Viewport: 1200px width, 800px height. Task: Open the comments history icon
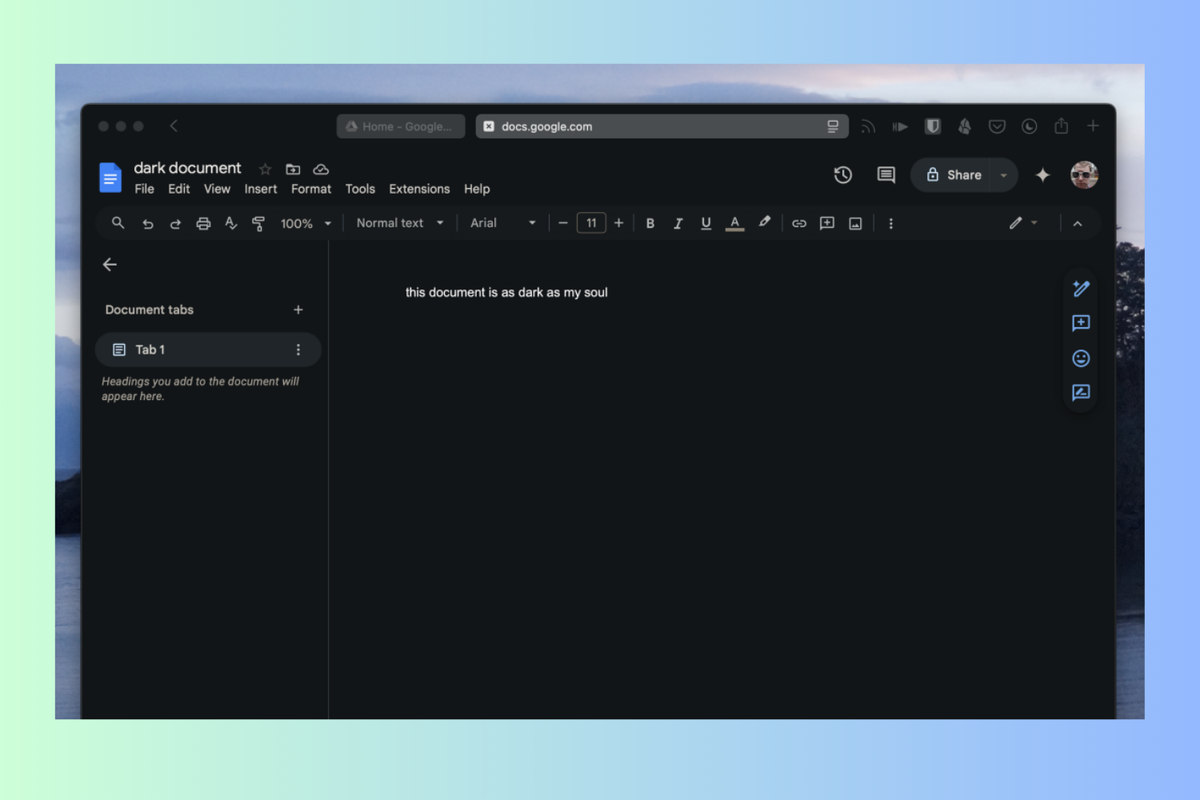click(886, 175)
